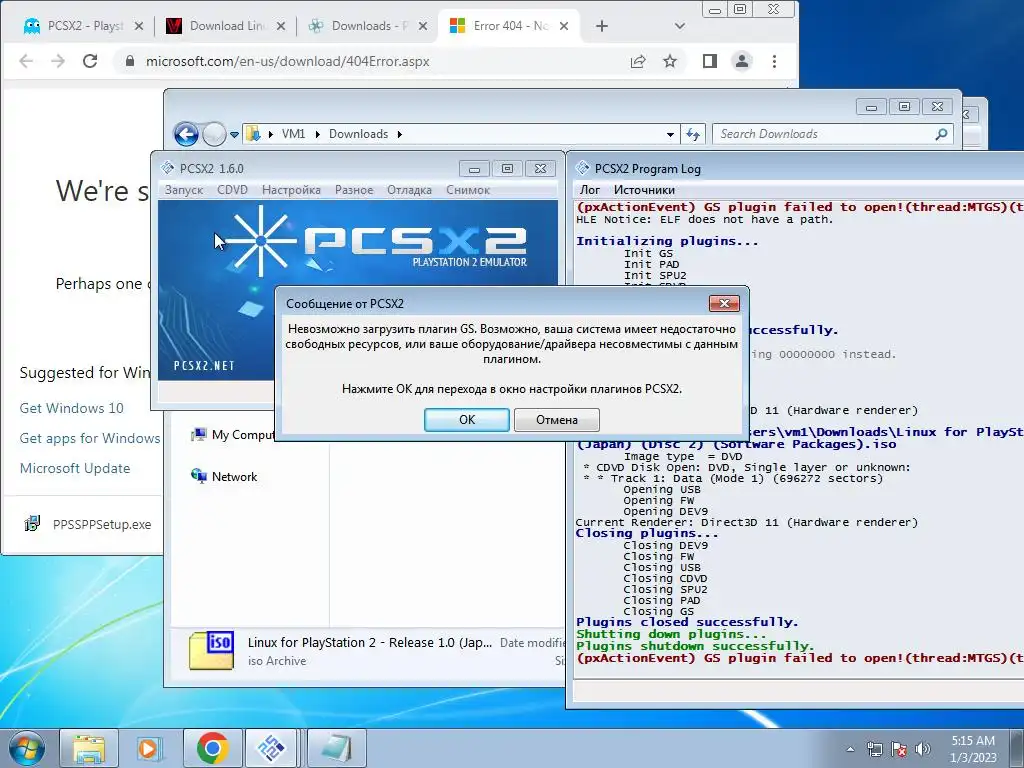Open the volume tray icon
This screenshot has height=768, width=1024.
tap(923, 749)
